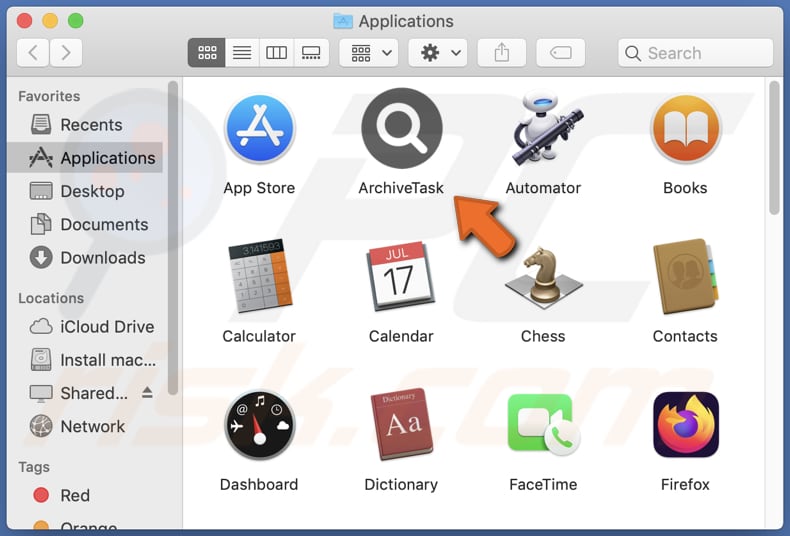This screenshot has height=536, width=790.
Task: Click the Locations section header
Action: [x=51, y=298]
